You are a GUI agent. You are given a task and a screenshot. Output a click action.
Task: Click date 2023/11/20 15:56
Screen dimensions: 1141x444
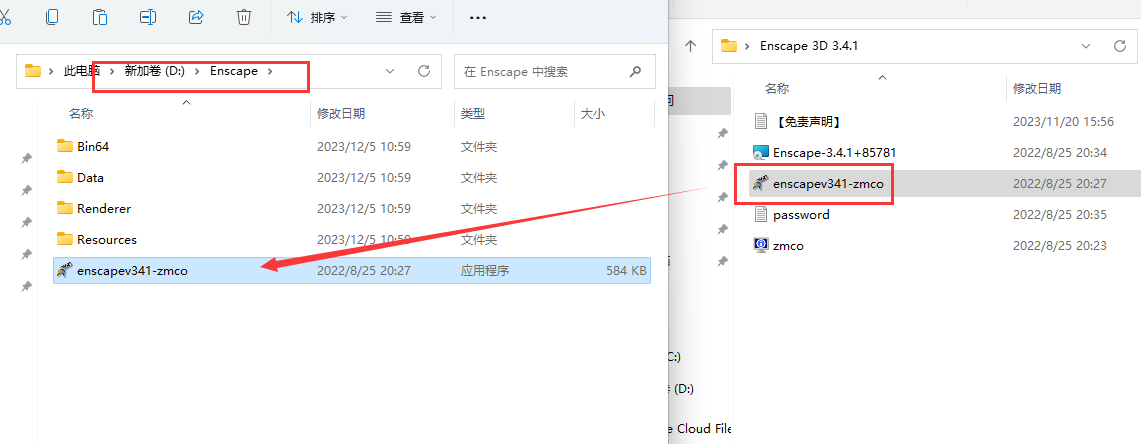(x=1063, y=122)
